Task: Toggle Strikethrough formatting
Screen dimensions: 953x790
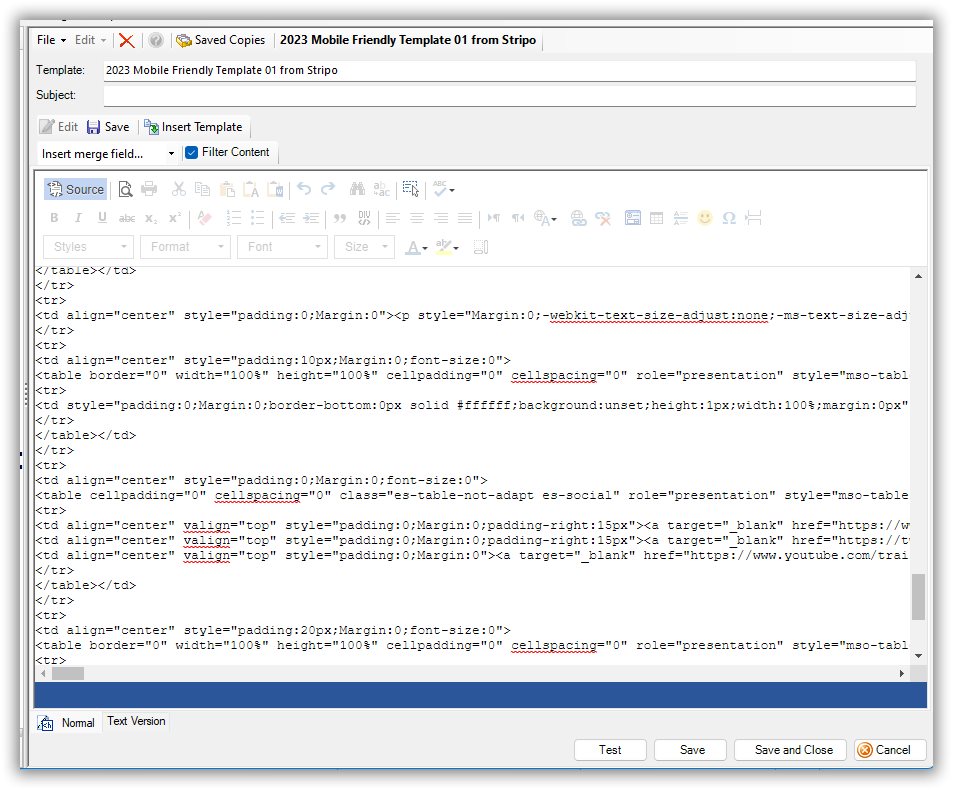Action: 126,218
